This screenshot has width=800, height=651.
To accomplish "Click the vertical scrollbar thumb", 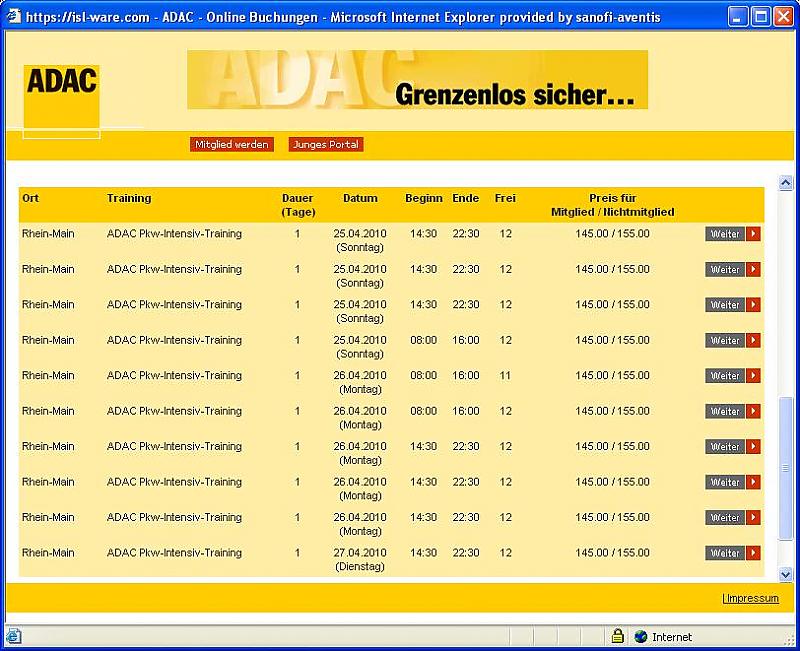I will point(785,466).
